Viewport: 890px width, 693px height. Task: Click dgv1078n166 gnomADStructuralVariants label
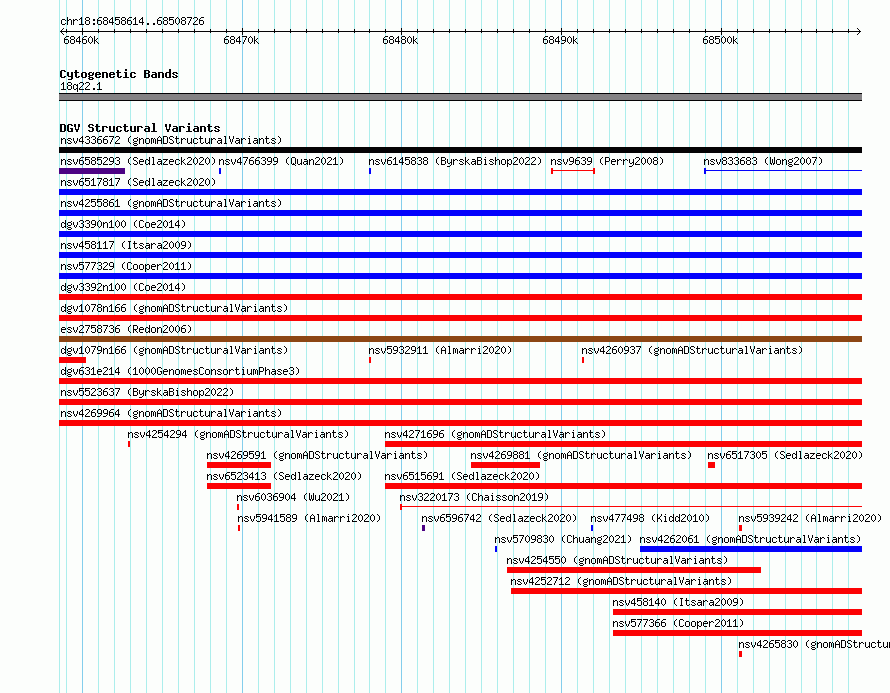tap(174, 308)
